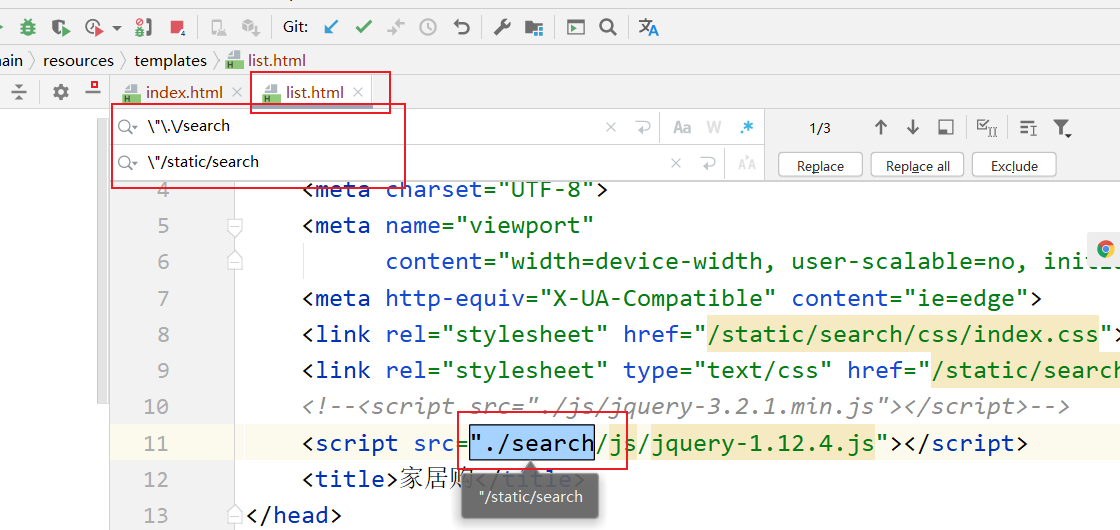Click line number 8 in gutter
The image size is (1120, 530).
pos(162,334)
